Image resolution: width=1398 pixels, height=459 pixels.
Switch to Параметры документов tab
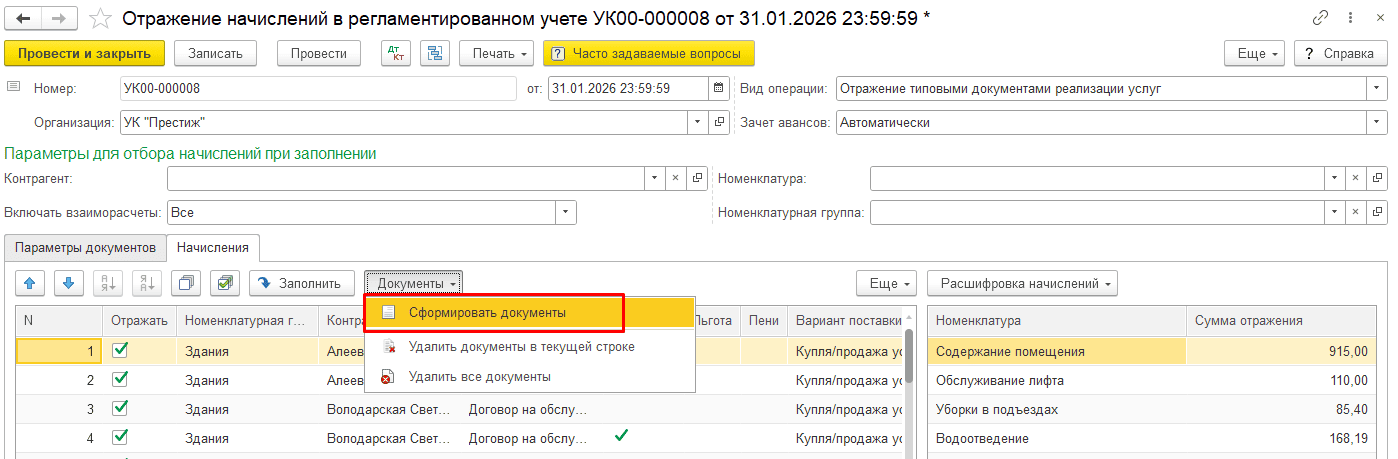(85, 247)
